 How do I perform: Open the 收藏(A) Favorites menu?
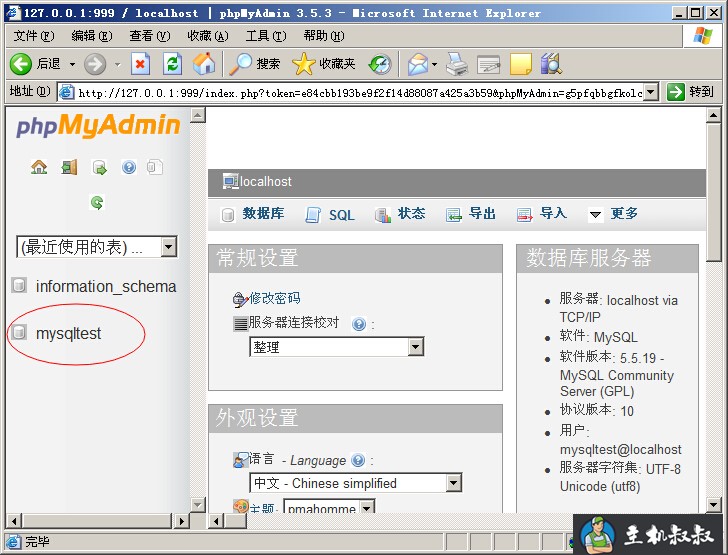[208, 35]
